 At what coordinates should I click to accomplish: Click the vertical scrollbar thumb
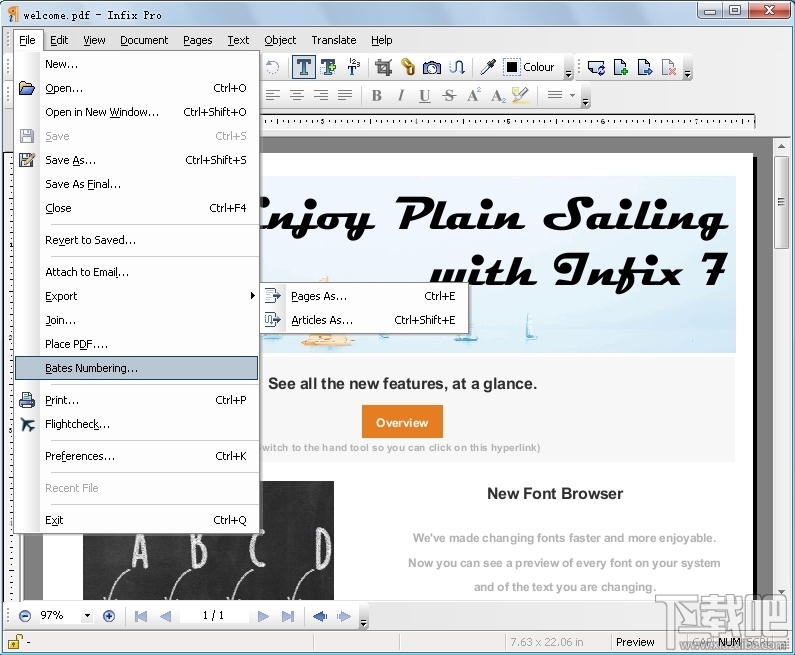pyautogui.click(x=781, y=202)
